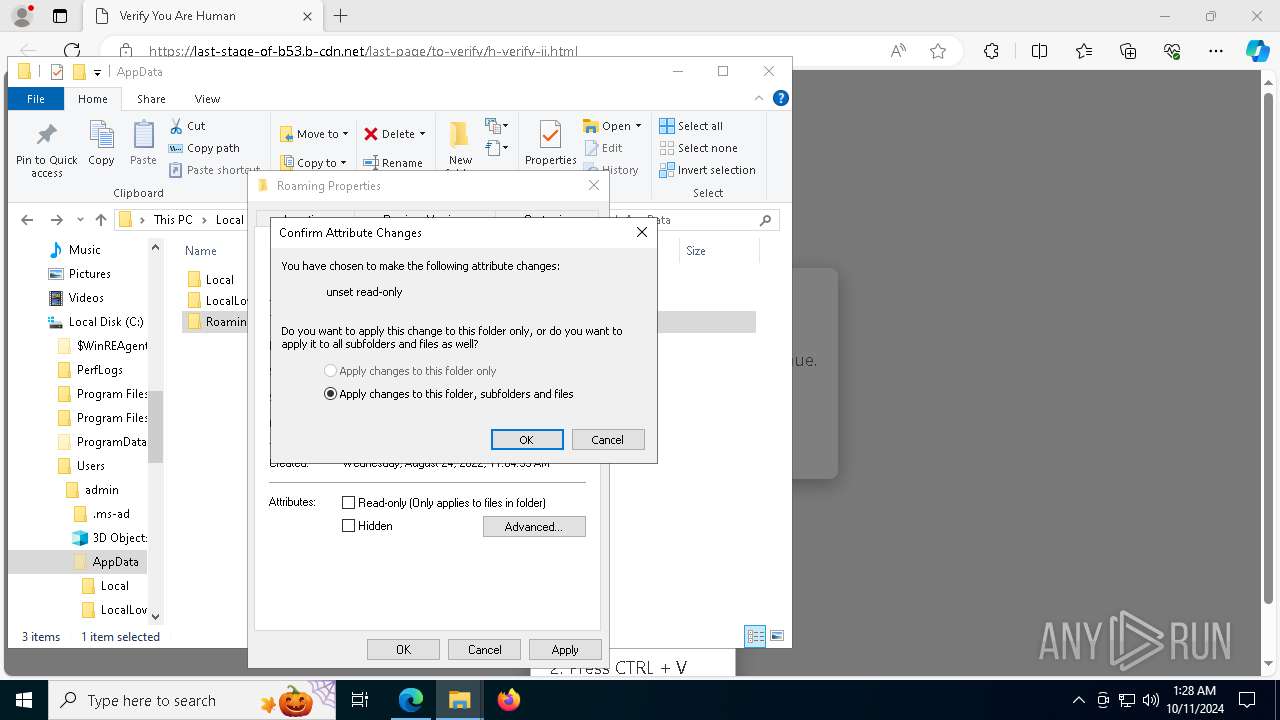Screen dimensions: 1280x720
Task: Toggle the Read-only attribute checkbox
Action: pyautogui.click(x=349, y=503)
